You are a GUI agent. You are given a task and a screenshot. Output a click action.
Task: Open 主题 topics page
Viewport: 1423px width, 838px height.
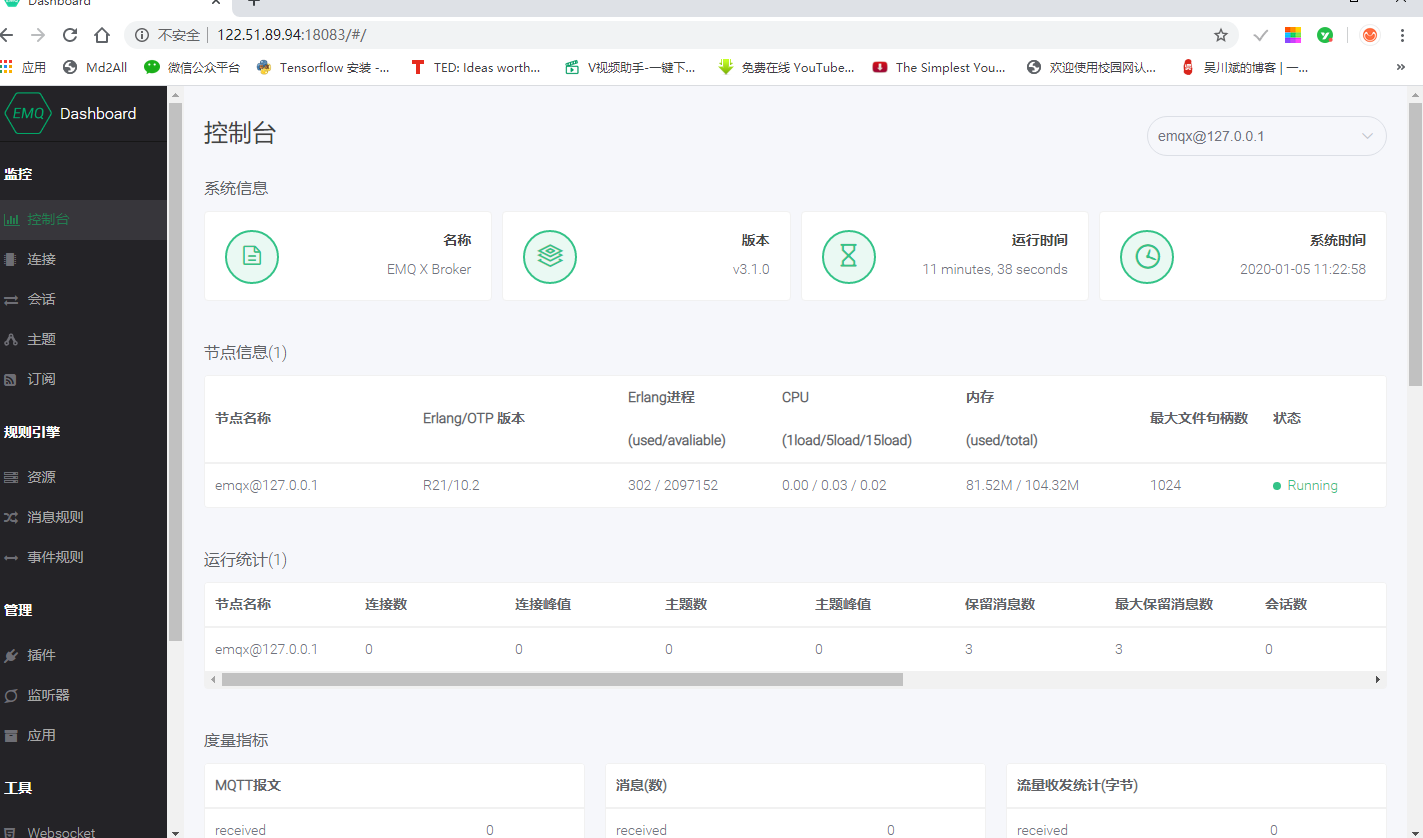tap(83, 339)
